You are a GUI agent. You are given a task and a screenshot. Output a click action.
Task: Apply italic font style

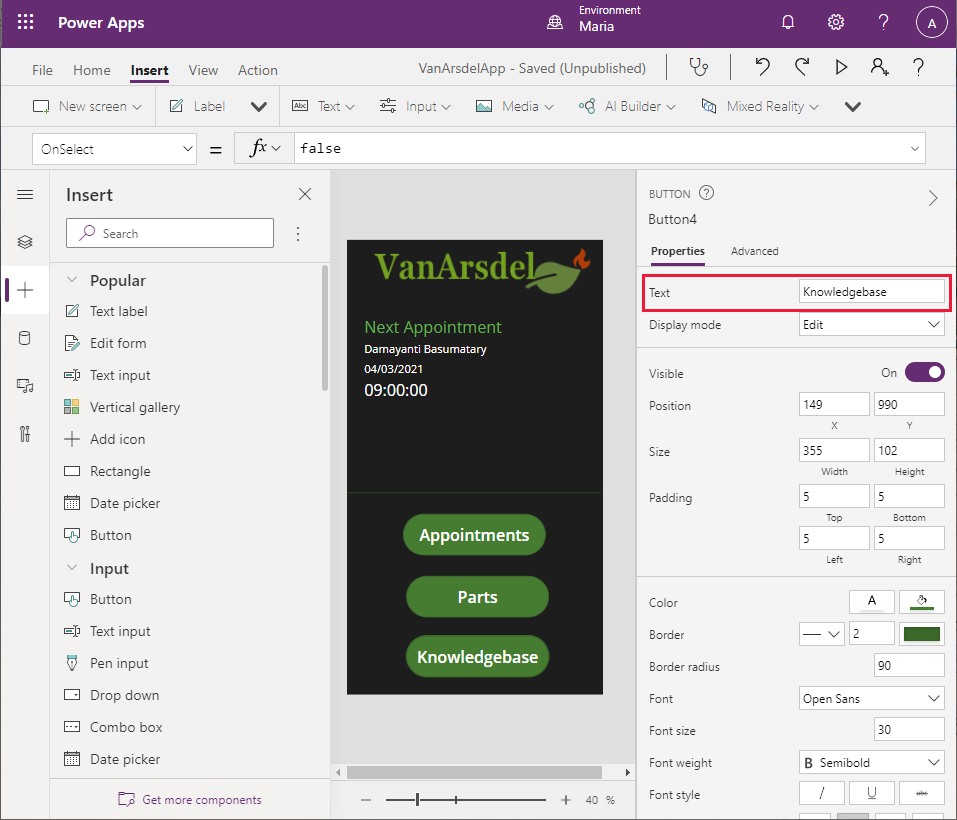pyautogui.click(x=822, y=793)
